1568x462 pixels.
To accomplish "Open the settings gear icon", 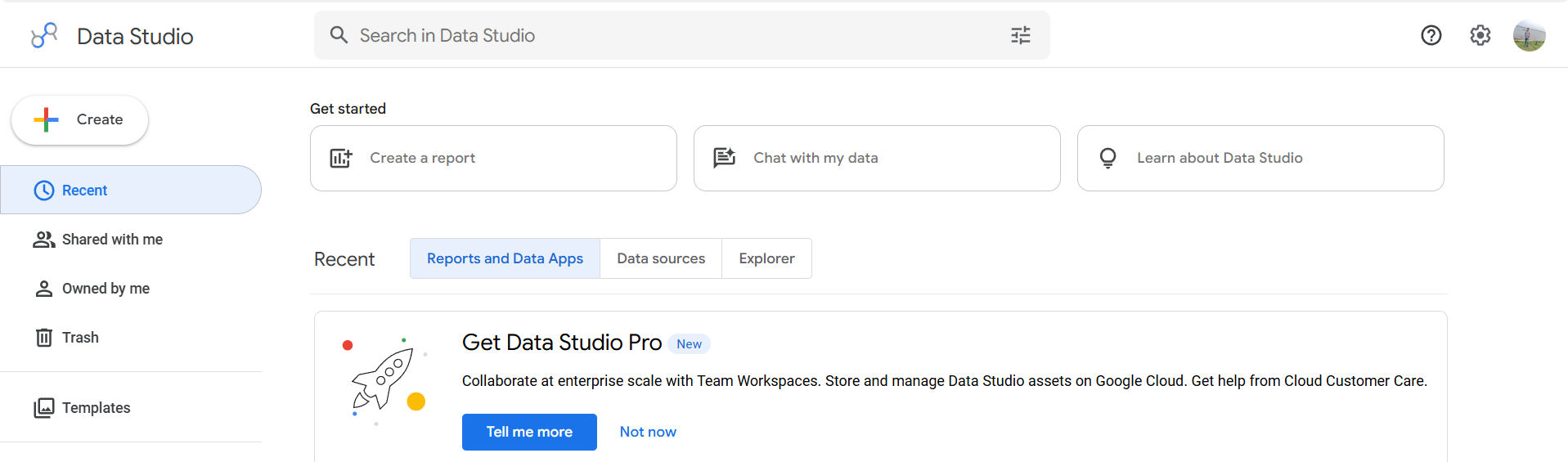I will [1480, 35].
